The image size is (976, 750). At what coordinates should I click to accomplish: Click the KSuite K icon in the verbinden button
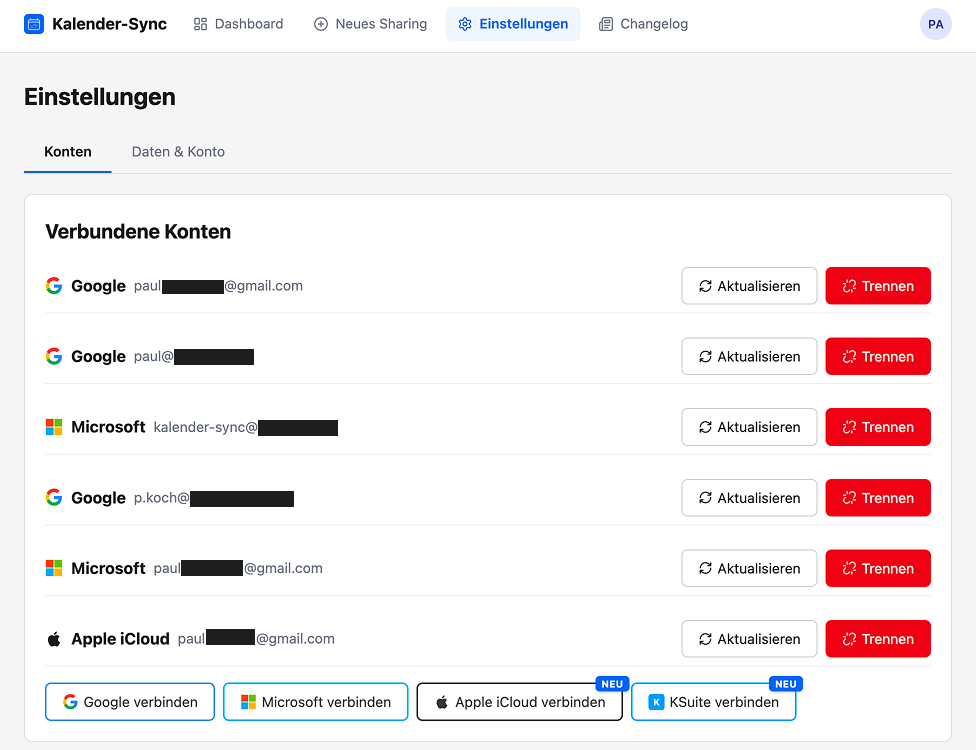click(x=658, y=702)
